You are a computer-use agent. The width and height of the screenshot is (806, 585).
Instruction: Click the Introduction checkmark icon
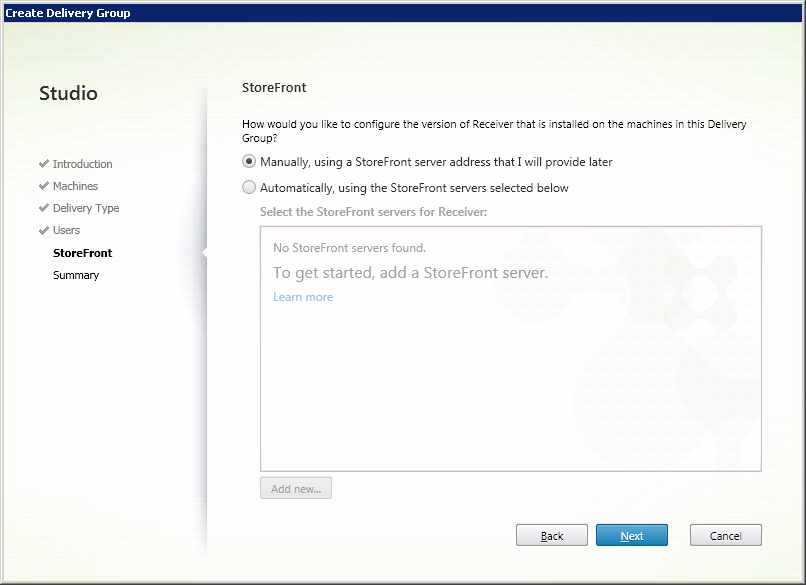point(44,163)
